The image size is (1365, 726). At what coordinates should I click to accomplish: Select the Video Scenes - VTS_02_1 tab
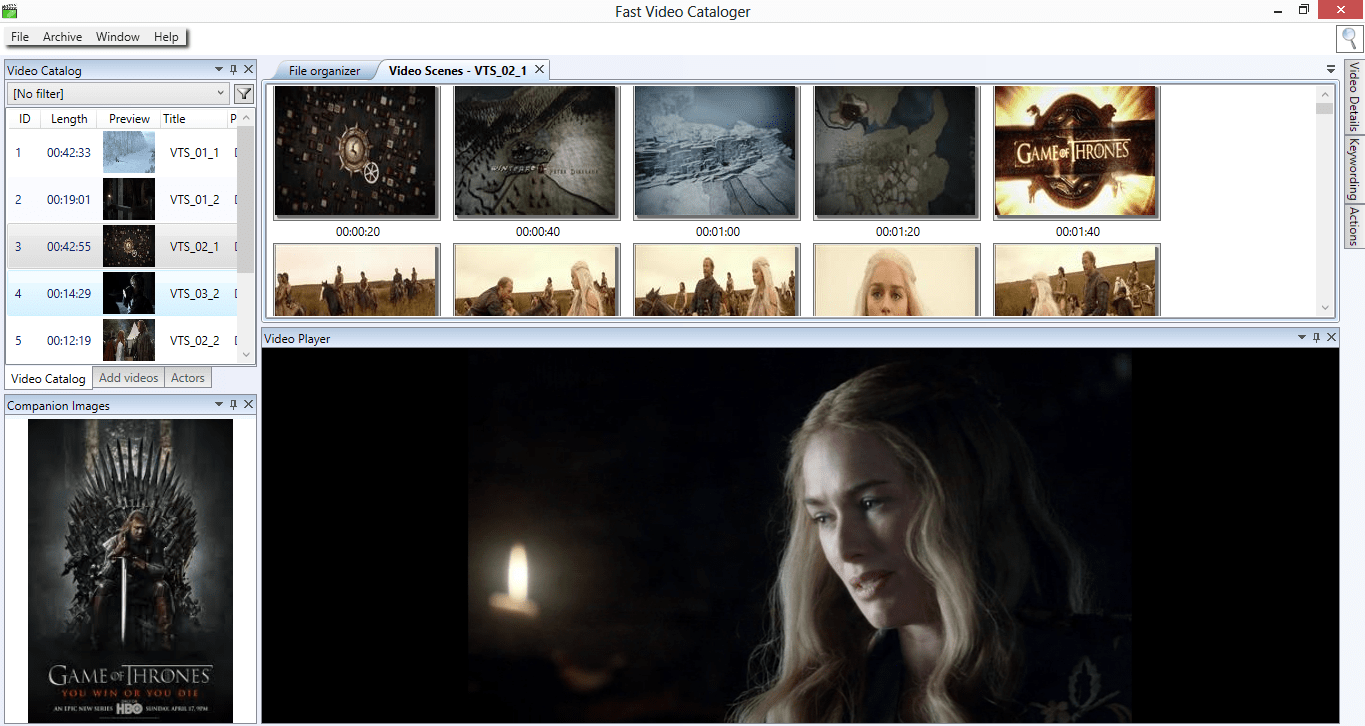tap(457, 70)
